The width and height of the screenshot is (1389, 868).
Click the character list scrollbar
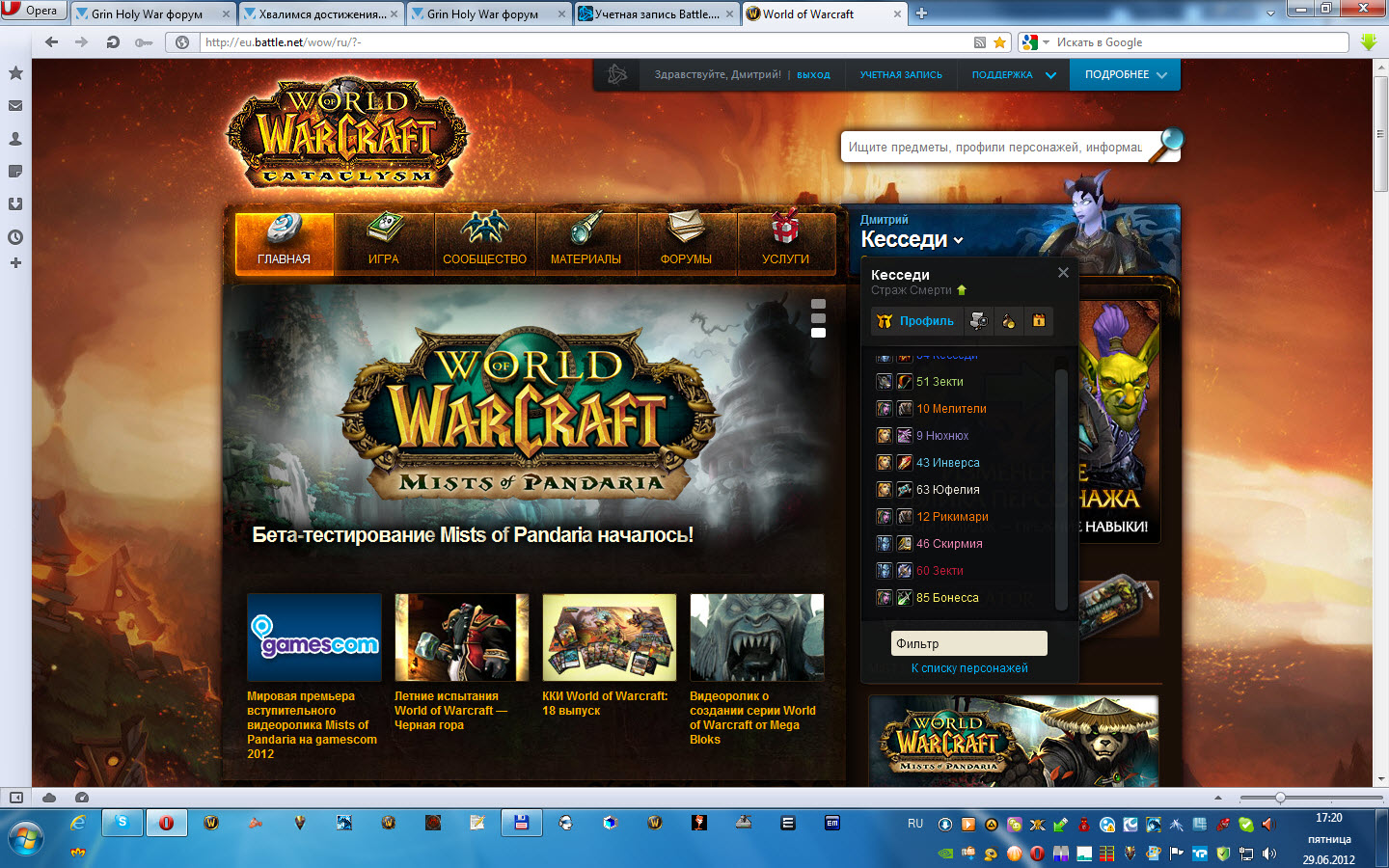pyautogui.click(x=1061, y=490)
